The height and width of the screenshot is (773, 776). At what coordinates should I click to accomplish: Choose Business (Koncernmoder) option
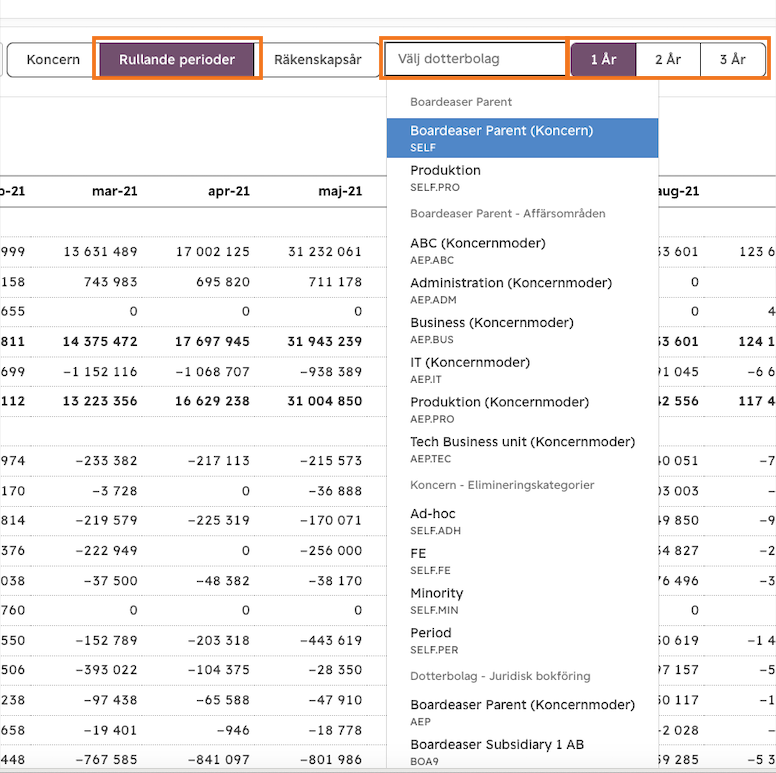(x=522, y=330)
